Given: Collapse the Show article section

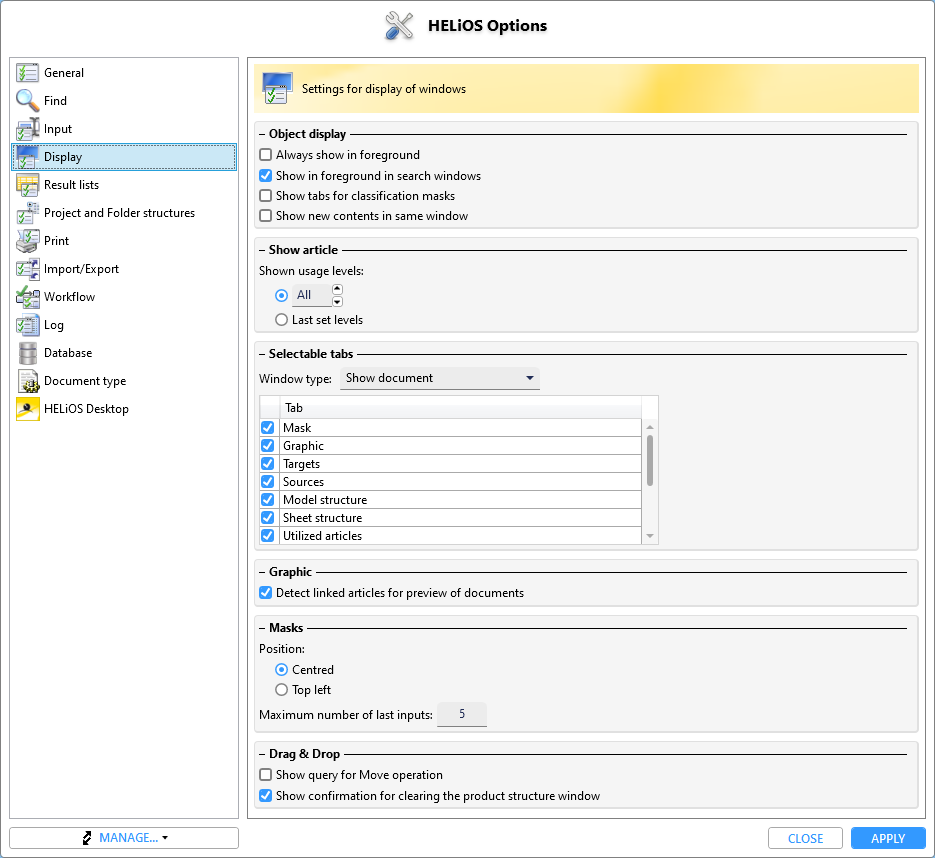Looking at the screenshot, I should (262, 250).
